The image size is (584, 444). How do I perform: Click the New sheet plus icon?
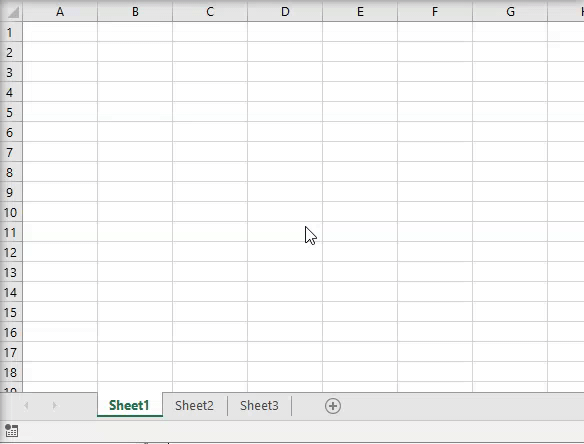(x=333, y=406)
